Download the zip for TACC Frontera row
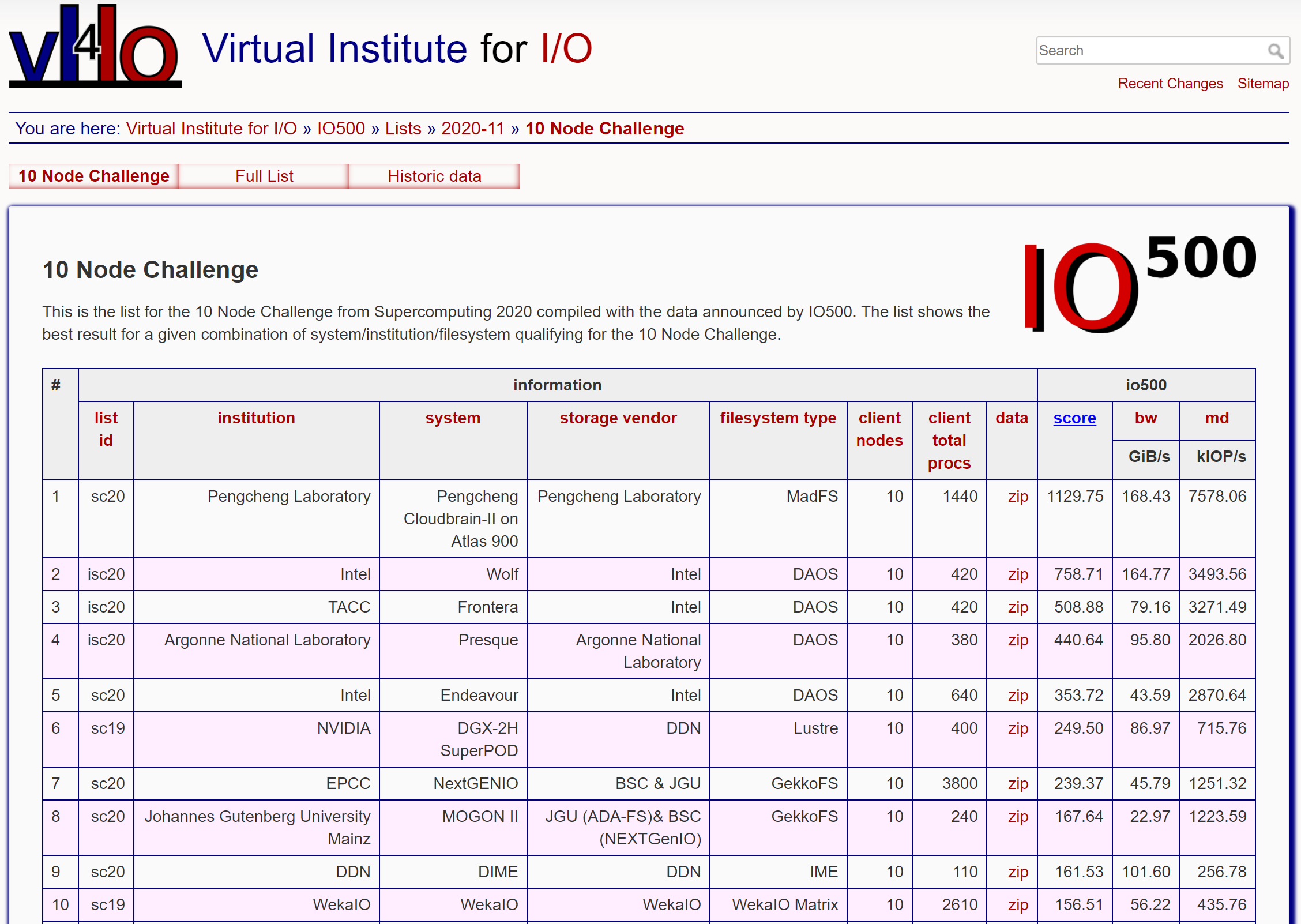The width and height of the screenshot is (1301, 924). (x=1018, y=607)
